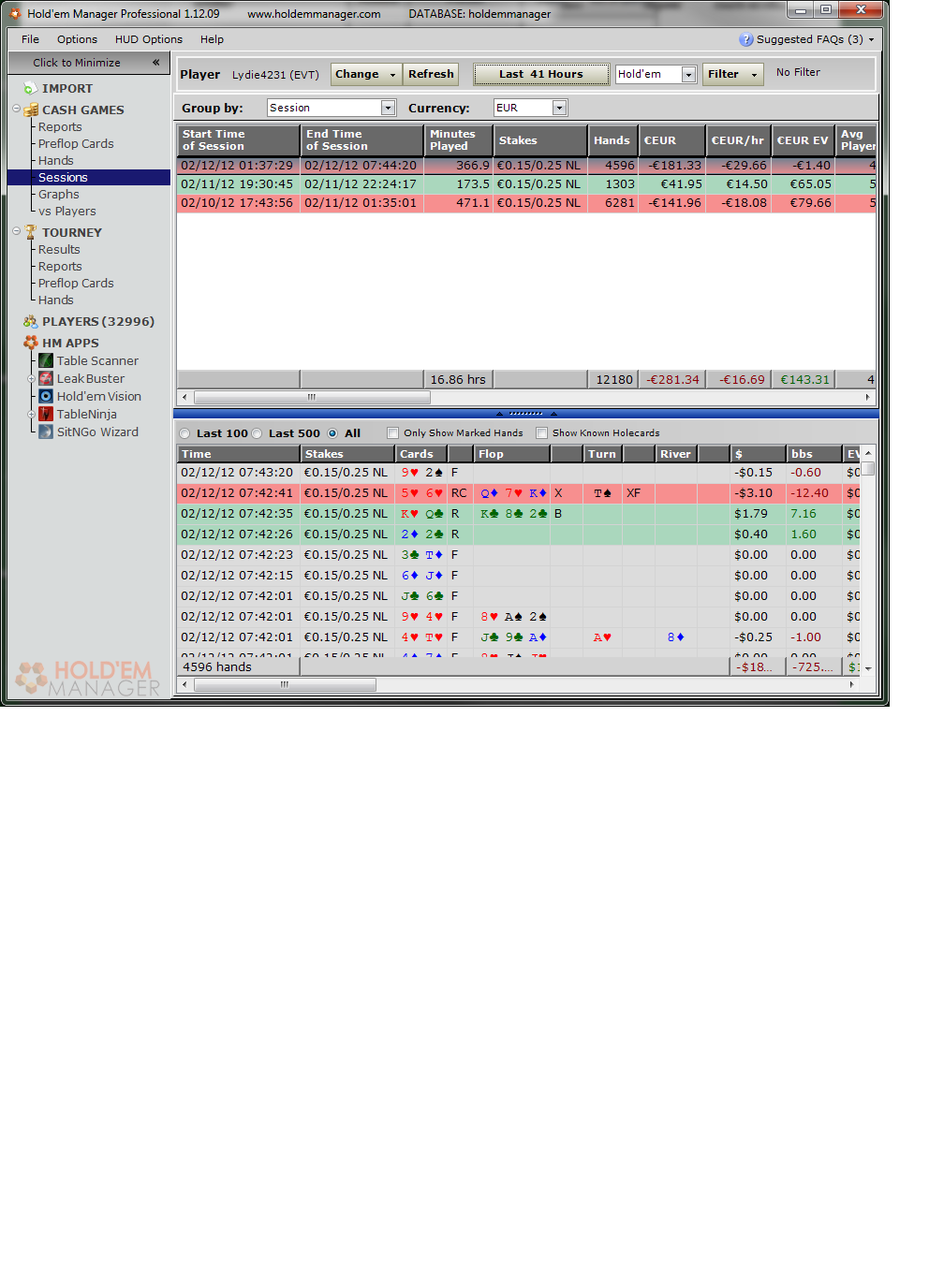Sort sessions by Start Time column header

pos(239,139)
